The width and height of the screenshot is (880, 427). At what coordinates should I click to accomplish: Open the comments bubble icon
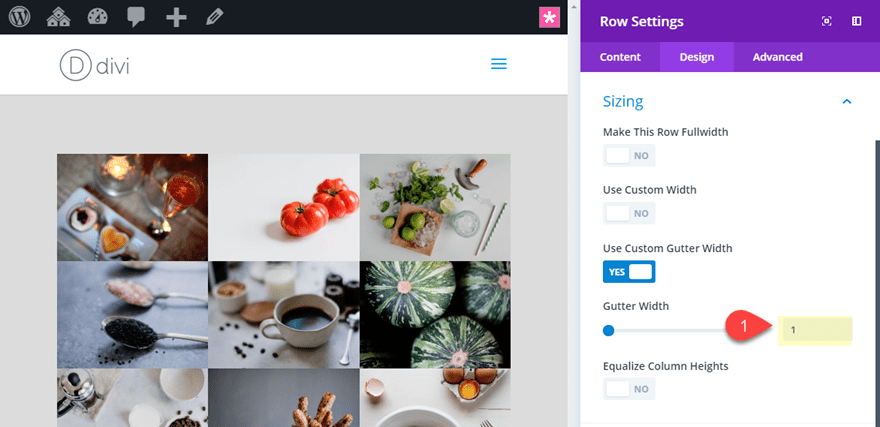136,17
